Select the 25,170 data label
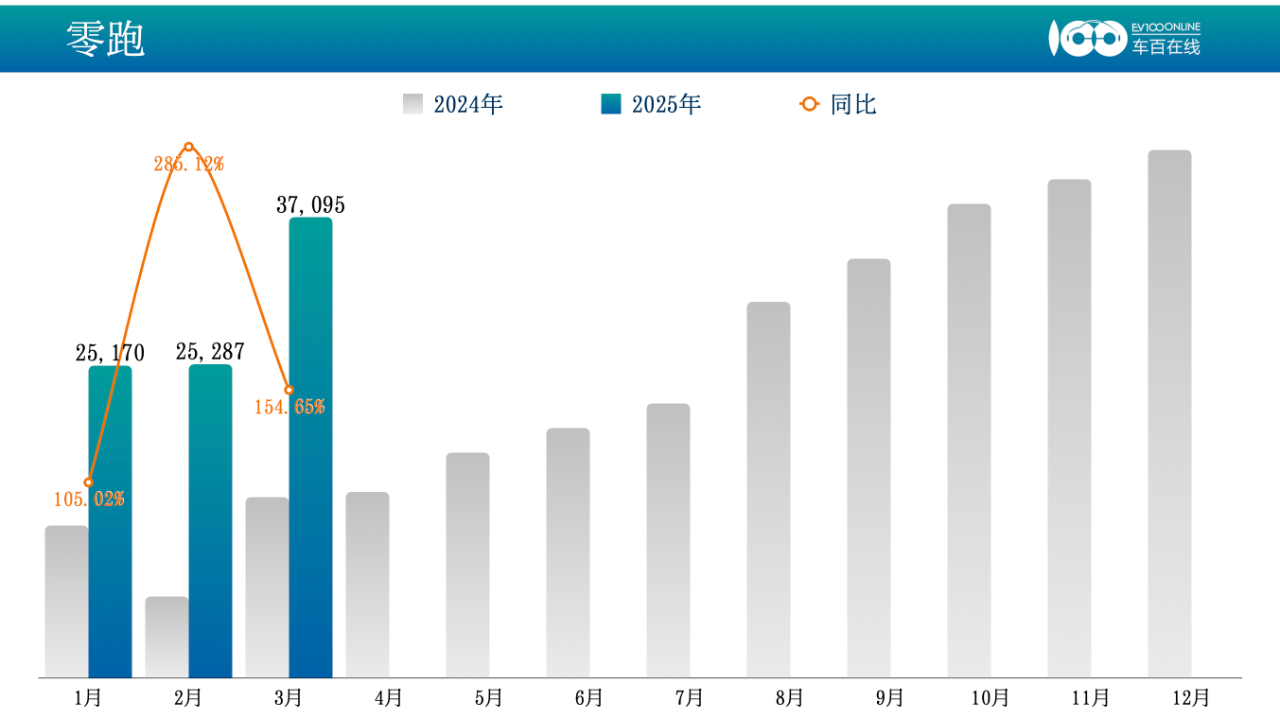 (110, 353)
